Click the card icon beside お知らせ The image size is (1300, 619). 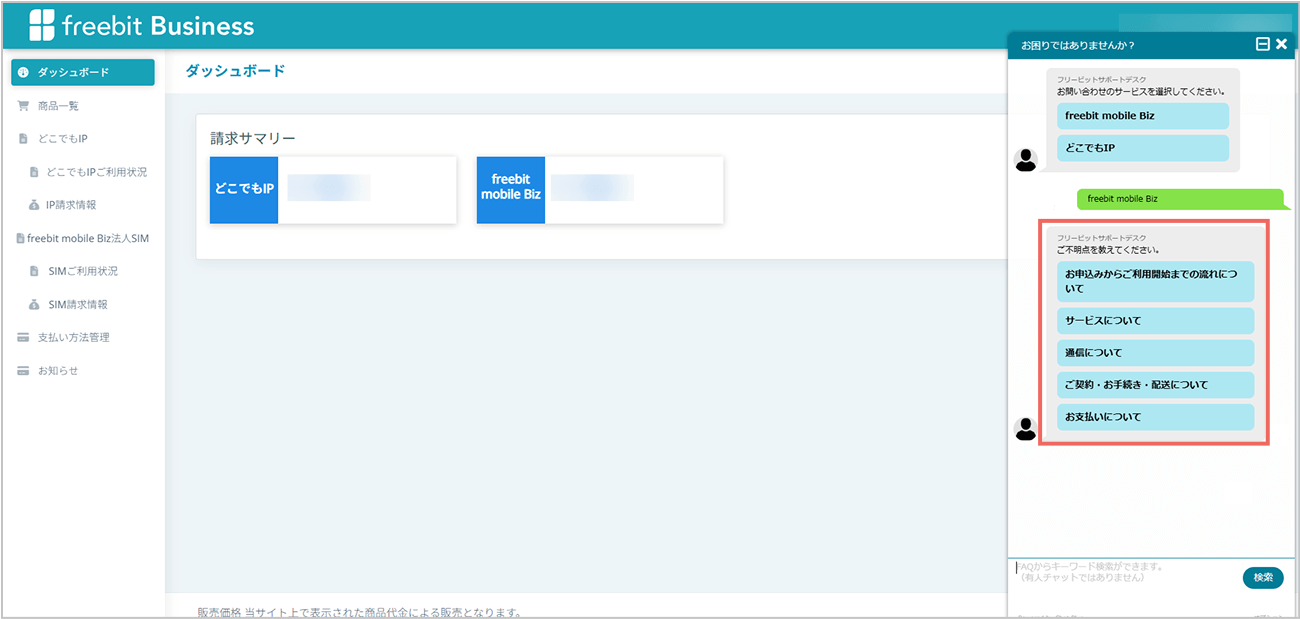point(23,371)
